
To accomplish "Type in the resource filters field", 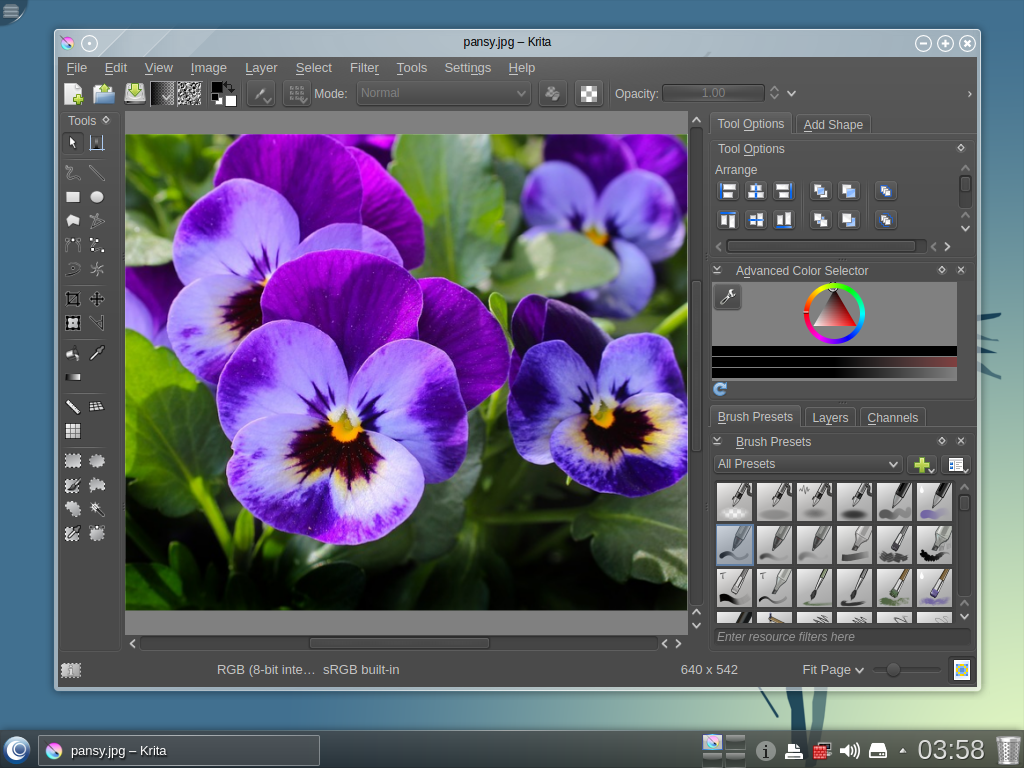I will 840,637.
